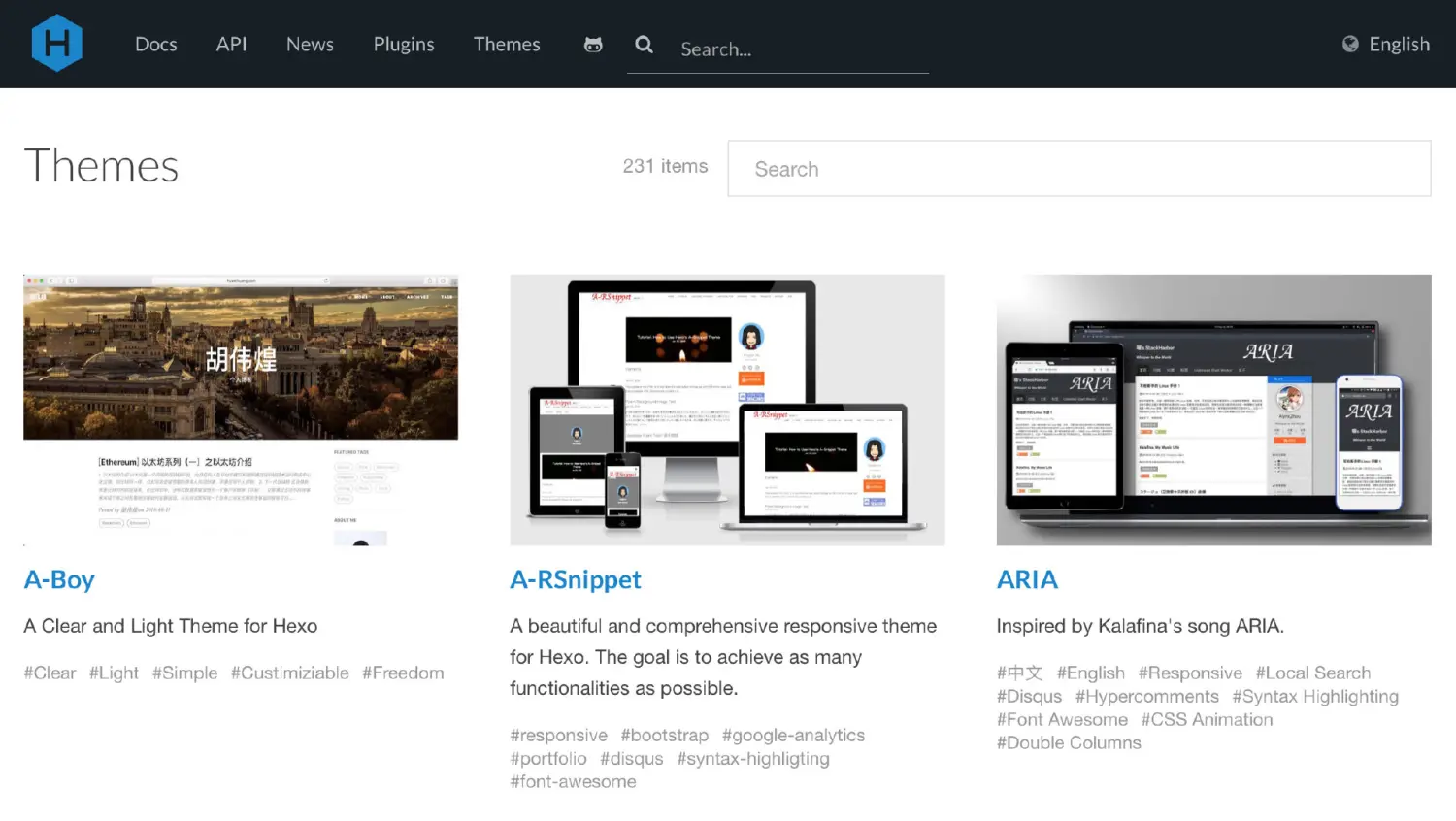Viewport: 1456px width, 821px height.
Task: Filter by the #responsive lowercase tag
Action: coord(558,735)
